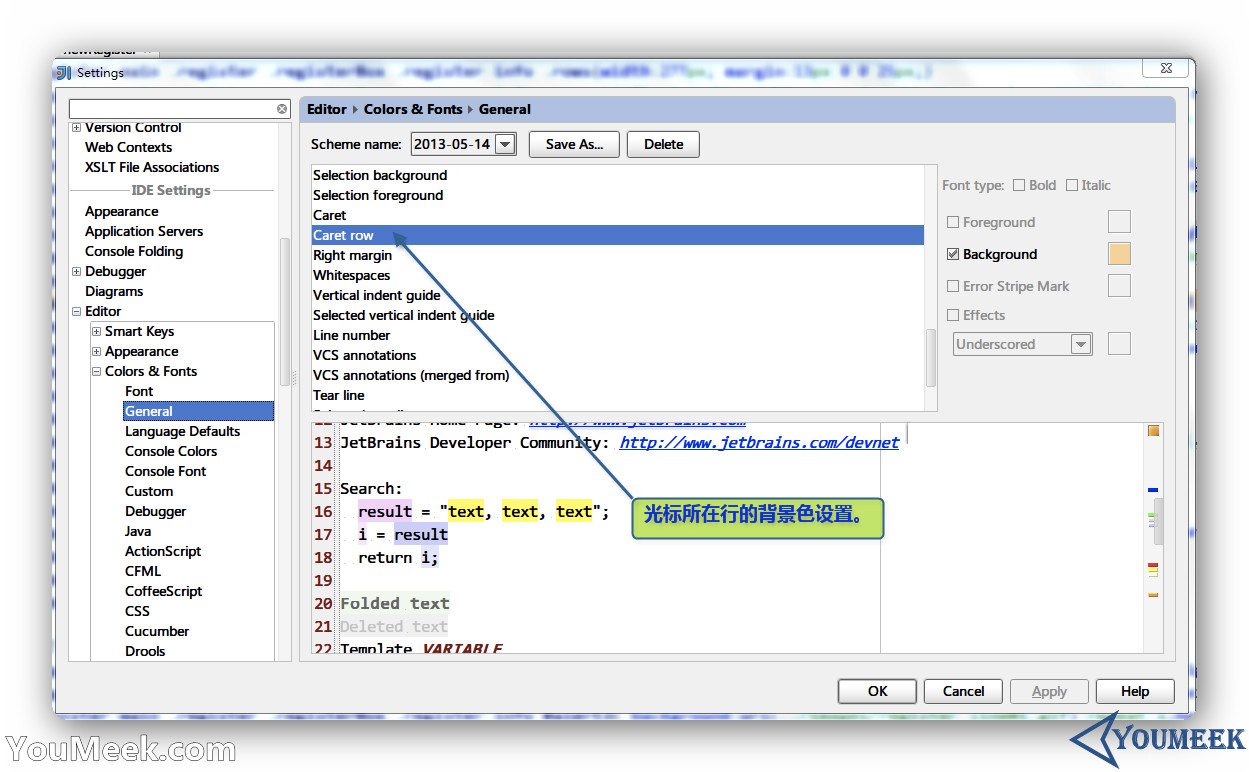This screenshot has height=772, width=1249.
Task: Select 'Caret row' in attributes list
Action: [617, 235]
